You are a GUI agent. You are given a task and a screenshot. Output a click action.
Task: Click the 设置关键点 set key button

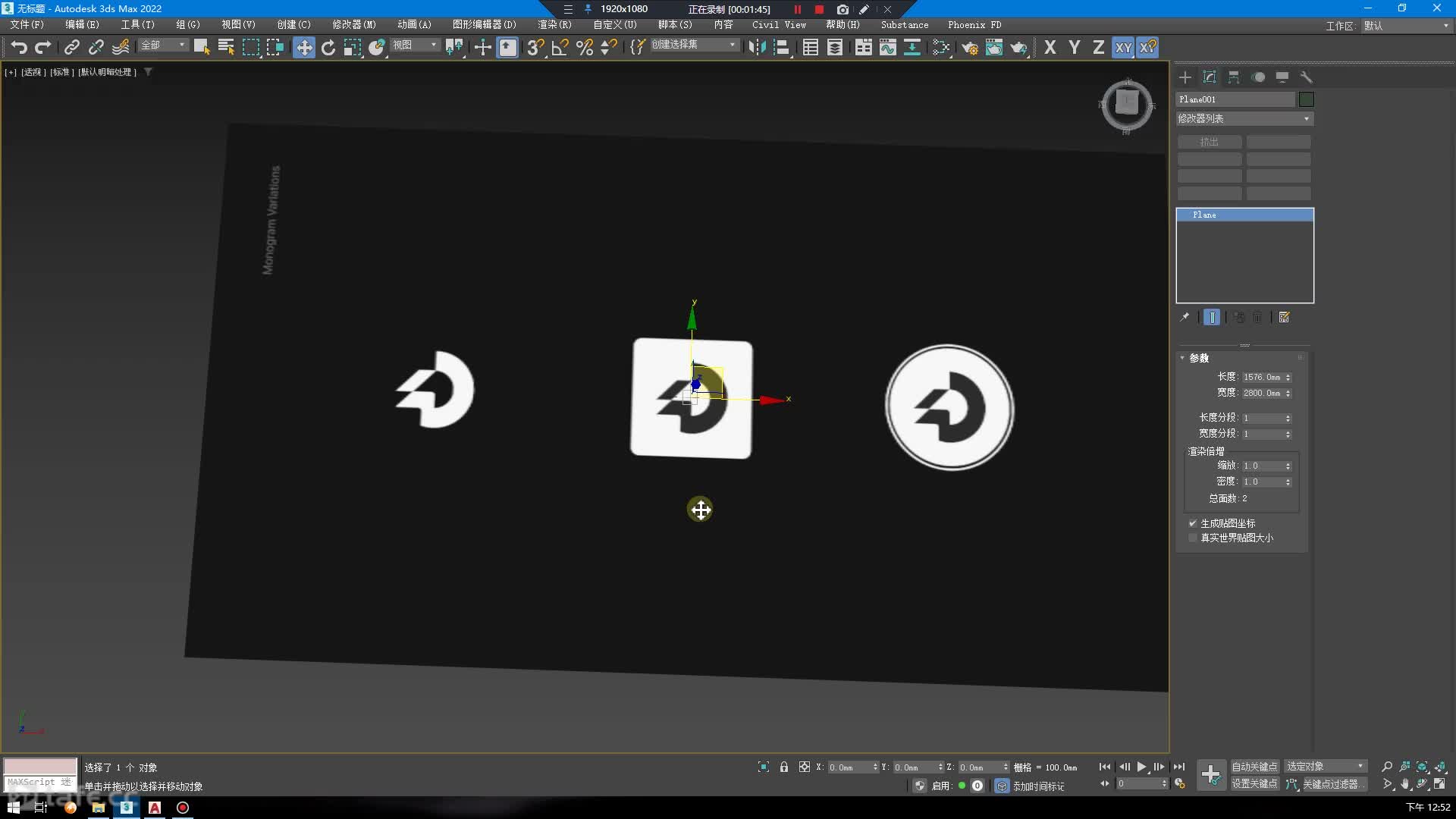point(1254,784)
